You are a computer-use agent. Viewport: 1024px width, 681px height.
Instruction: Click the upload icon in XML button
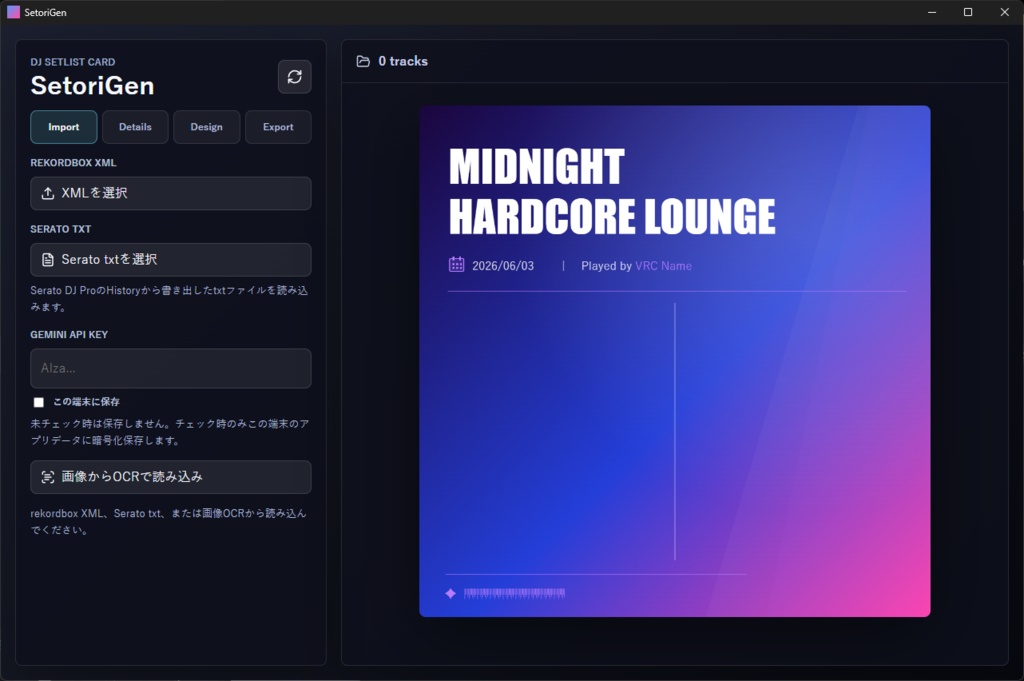[x=48, y=193]
